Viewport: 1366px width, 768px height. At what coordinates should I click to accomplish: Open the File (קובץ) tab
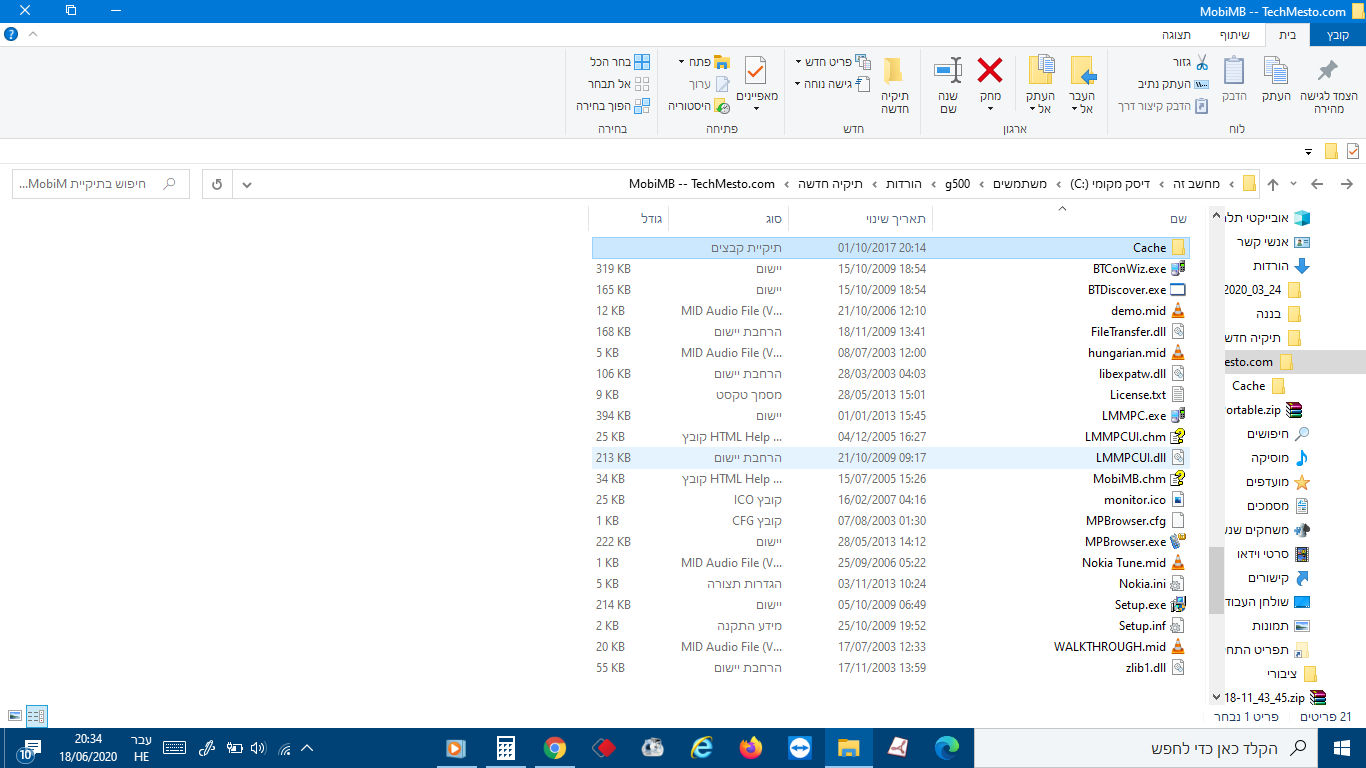pyautogui.click(x=1338, y=35)
